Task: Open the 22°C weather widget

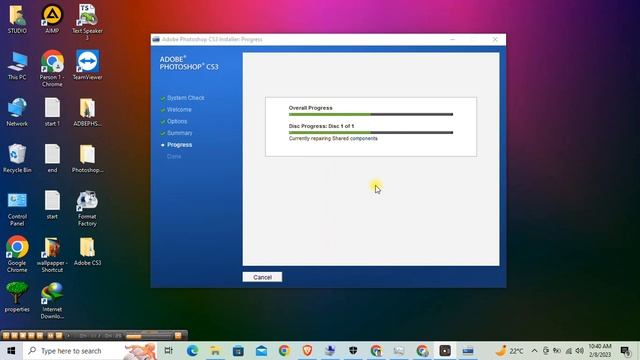Action: (x=509, y=351)
